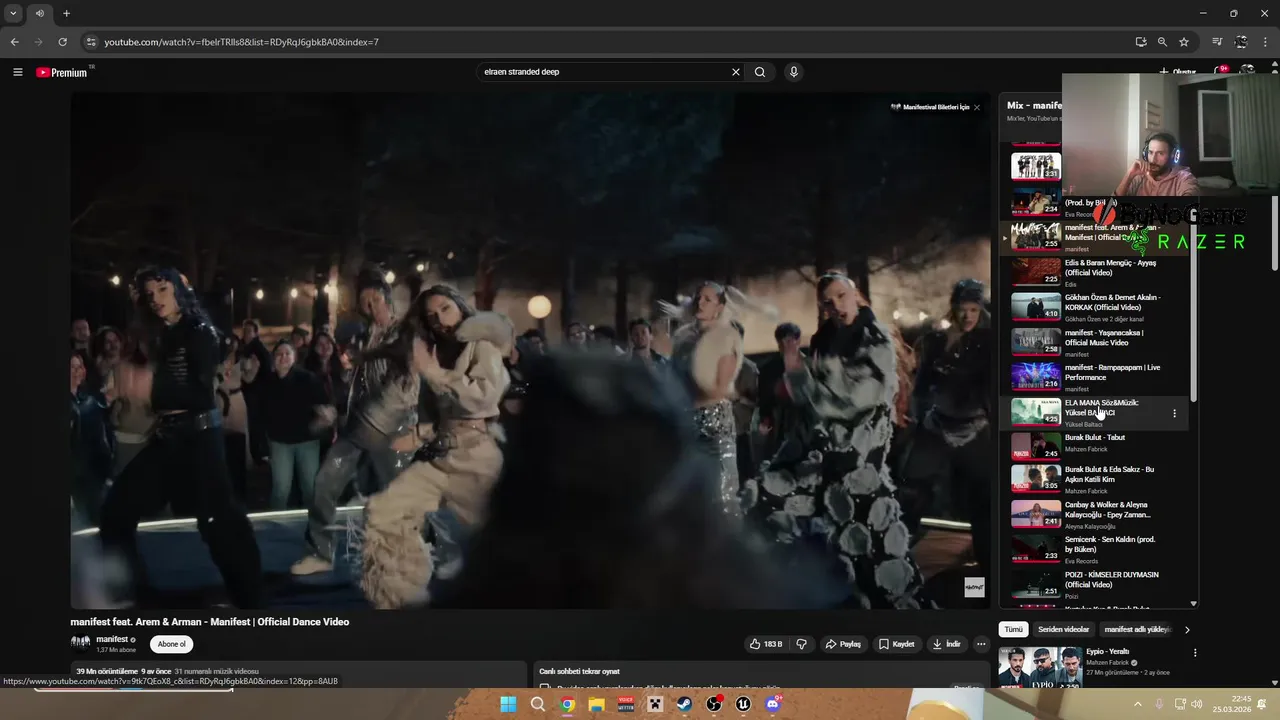Image resolution: width=1280 pixels, height=720 pixels.
Task: Clear the search box with the X
Action: point(736,72)
